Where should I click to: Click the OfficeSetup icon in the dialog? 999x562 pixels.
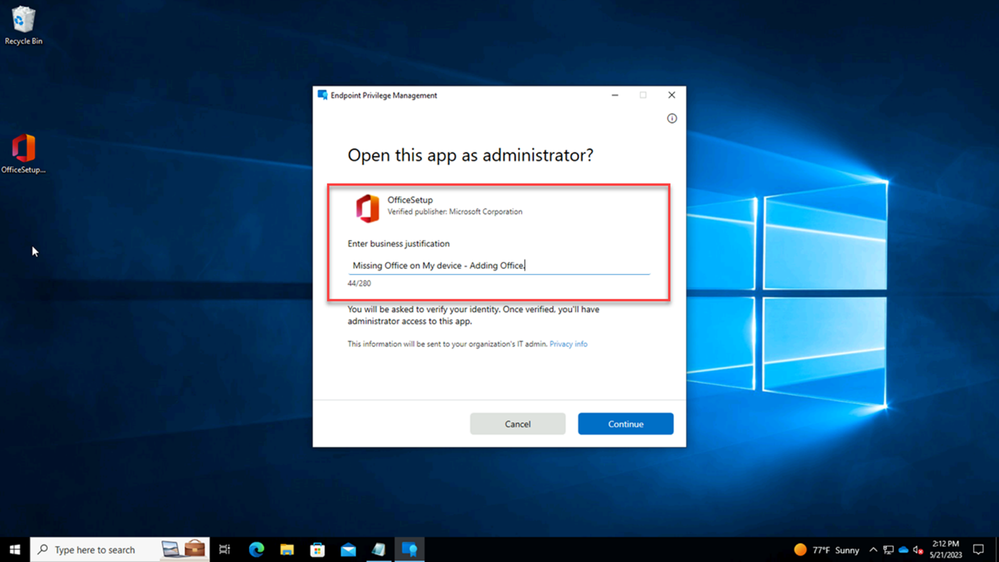click(x=368, y=208)
